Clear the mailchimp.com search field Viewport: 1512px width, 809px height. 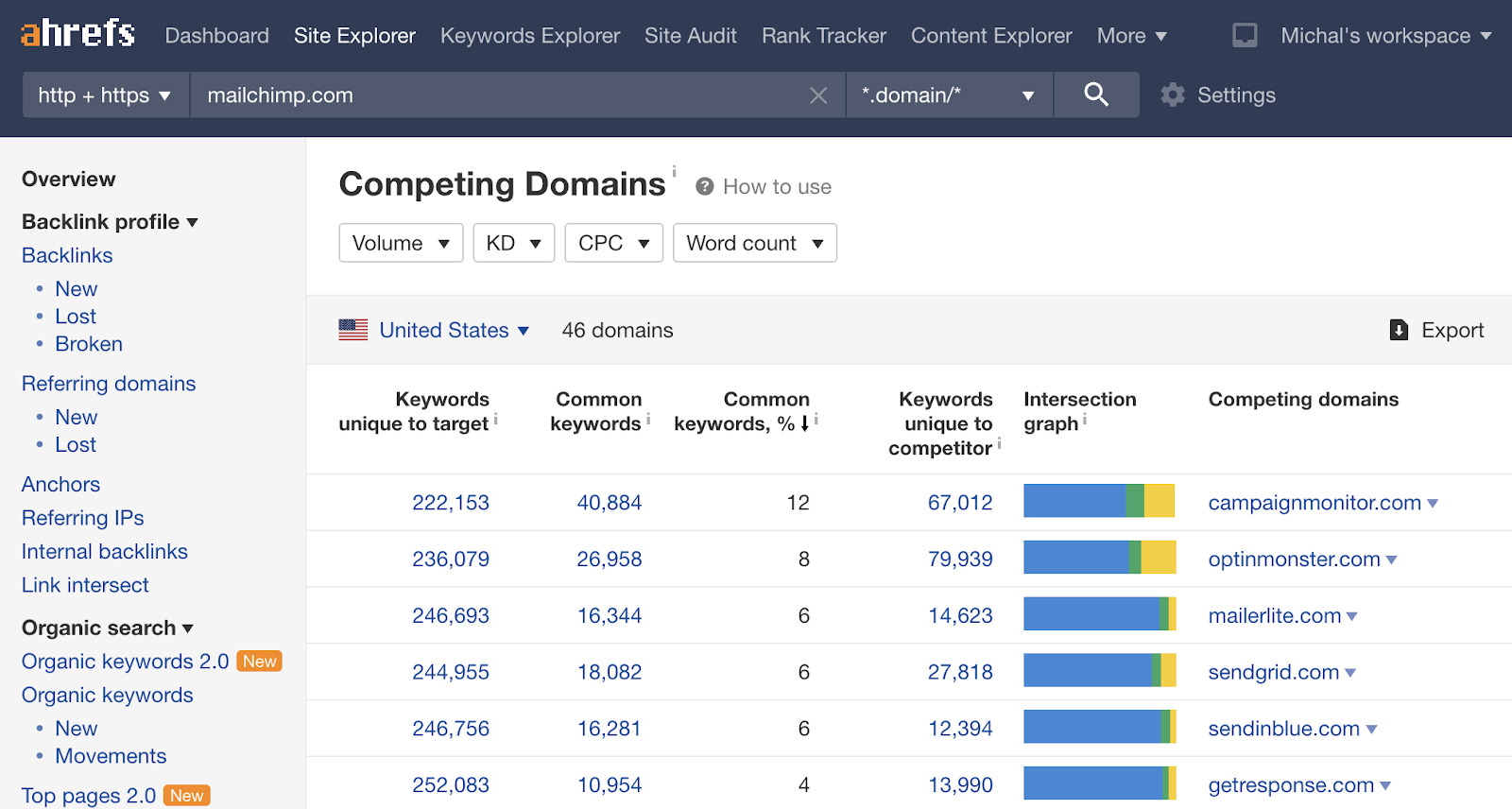818,95
